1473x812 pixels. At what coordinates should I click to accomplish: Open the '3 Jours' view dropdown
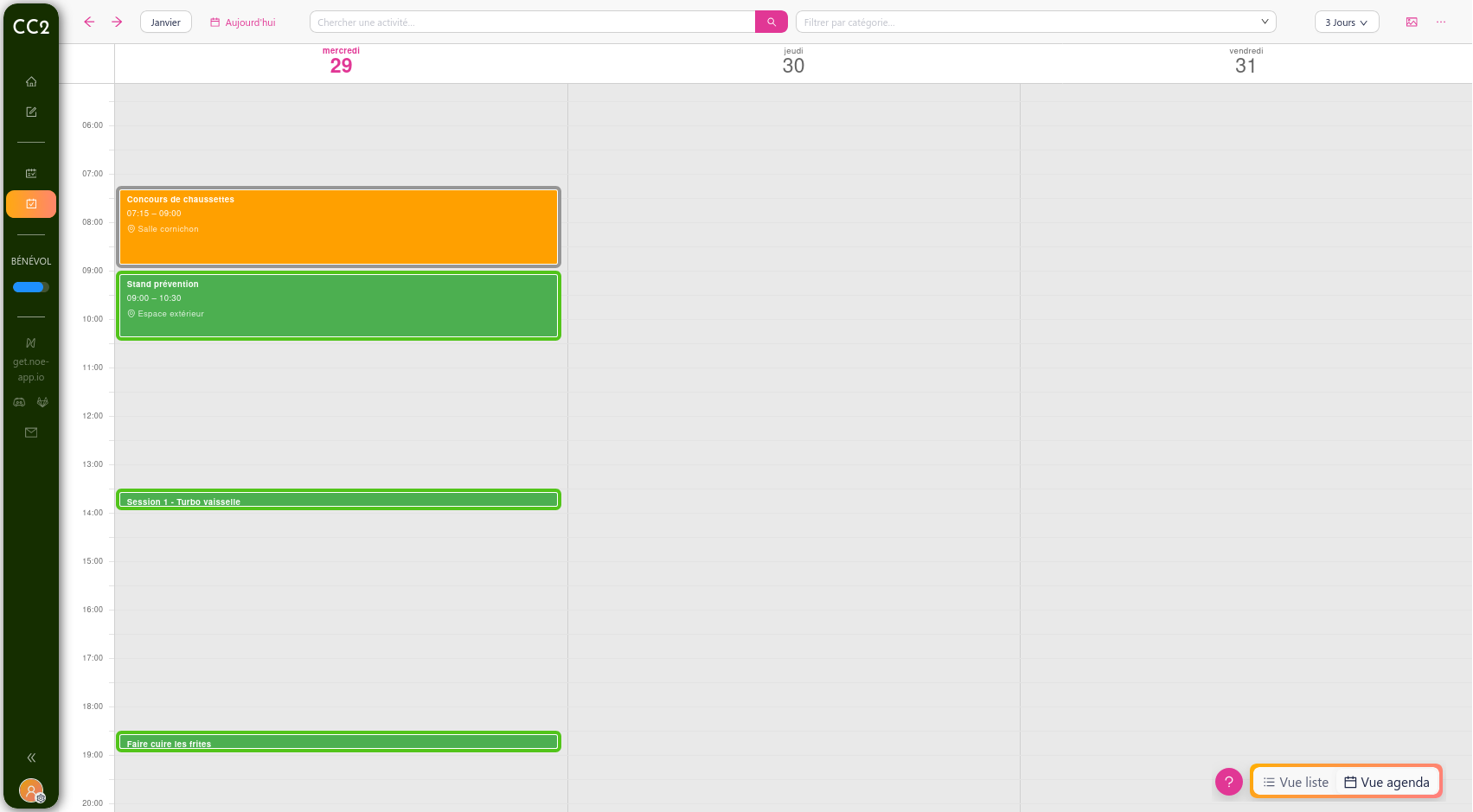click(1346, 22)
